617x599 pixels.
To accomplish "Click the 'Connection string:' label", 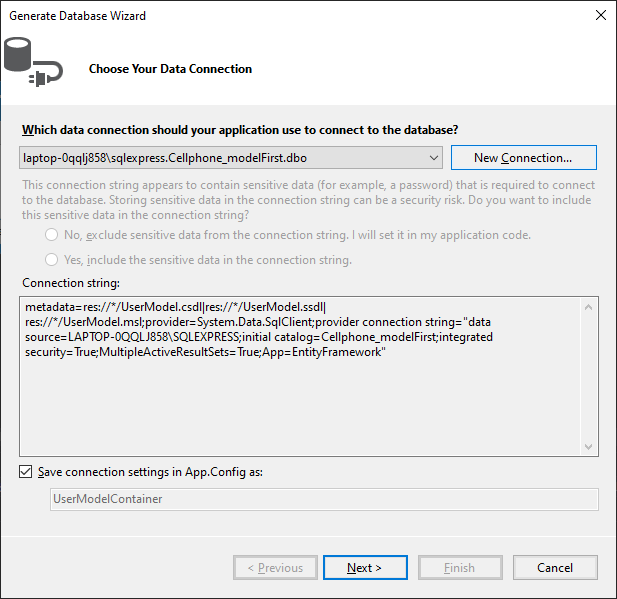I will click(x=71, y=283).
